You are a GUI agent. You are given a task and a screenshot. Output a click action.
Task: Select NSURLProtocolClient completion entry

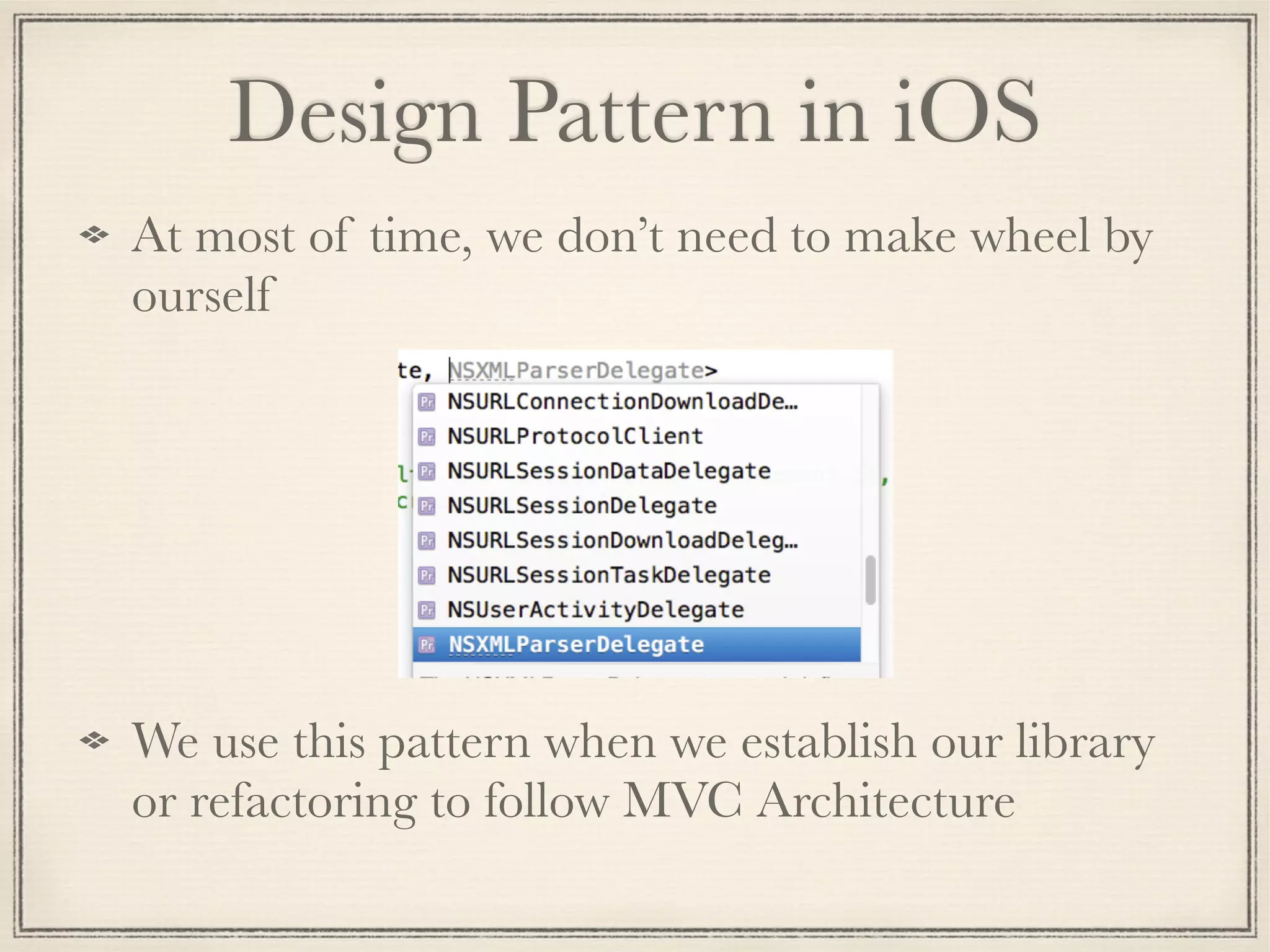tap(637, 436)
